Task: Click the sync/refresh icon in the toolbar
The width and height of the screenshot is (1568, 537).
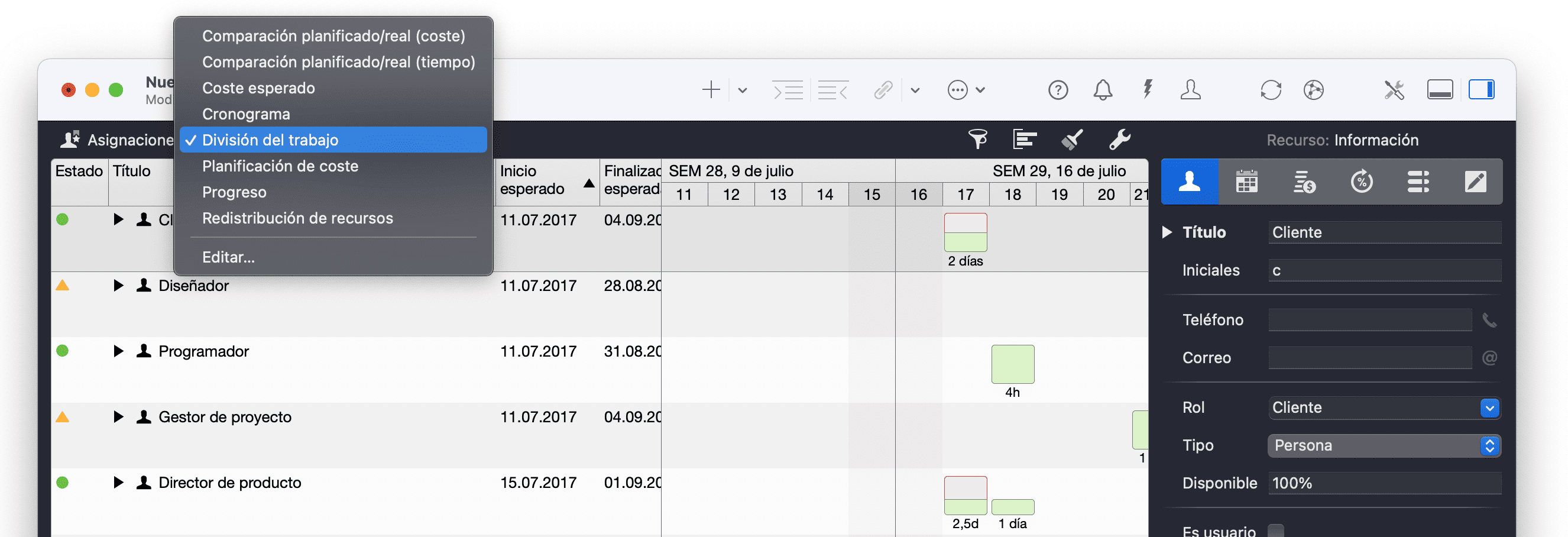Action: click(1271, 89)
